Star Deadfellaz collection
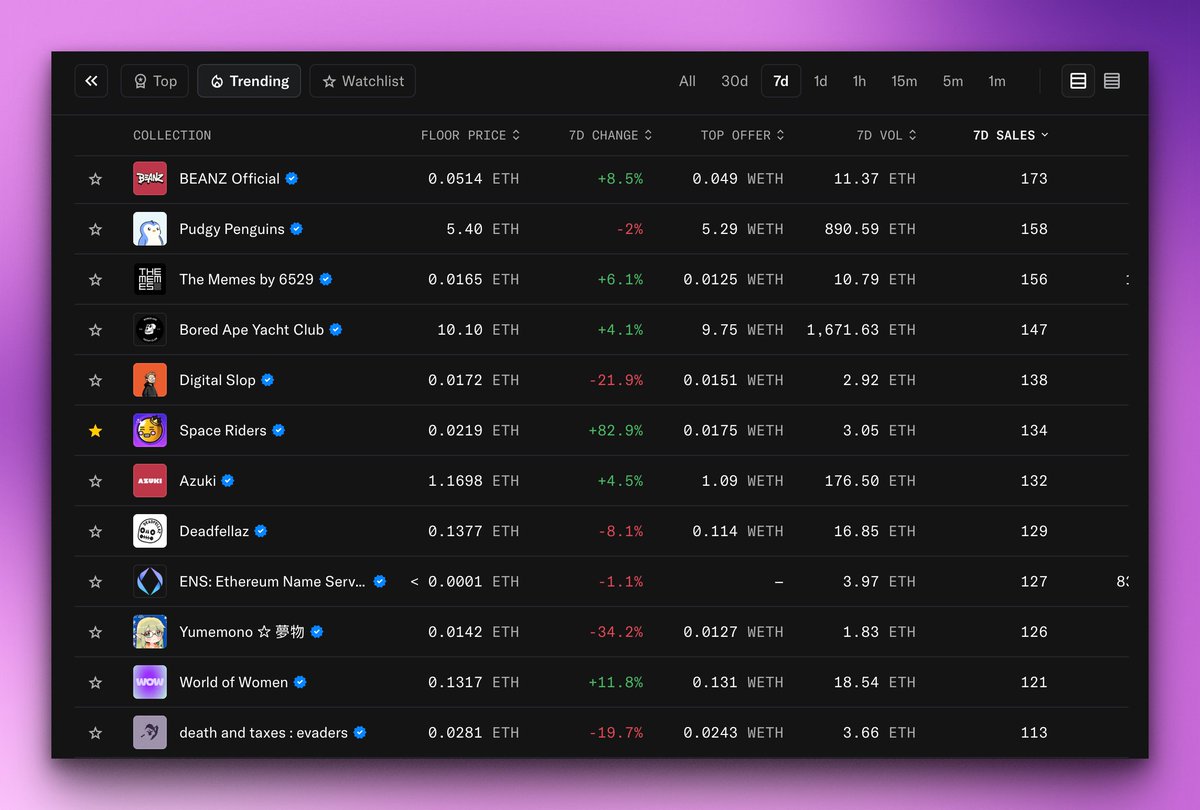Image resolution: width=1200 pixels, height=810 pixels. point(95,531)
